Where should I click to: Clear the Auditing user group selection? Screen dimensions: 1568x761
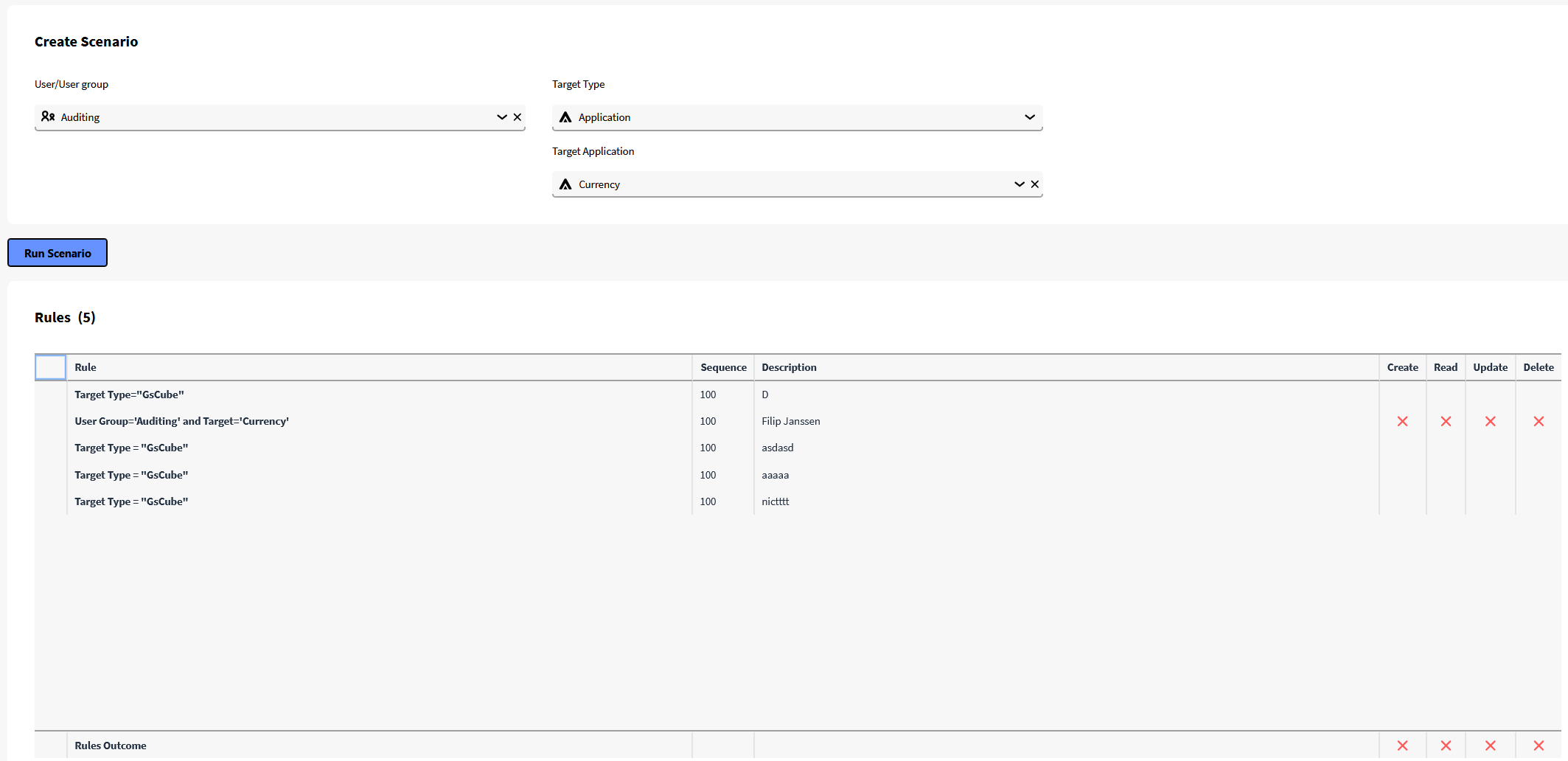pos(518,117)
